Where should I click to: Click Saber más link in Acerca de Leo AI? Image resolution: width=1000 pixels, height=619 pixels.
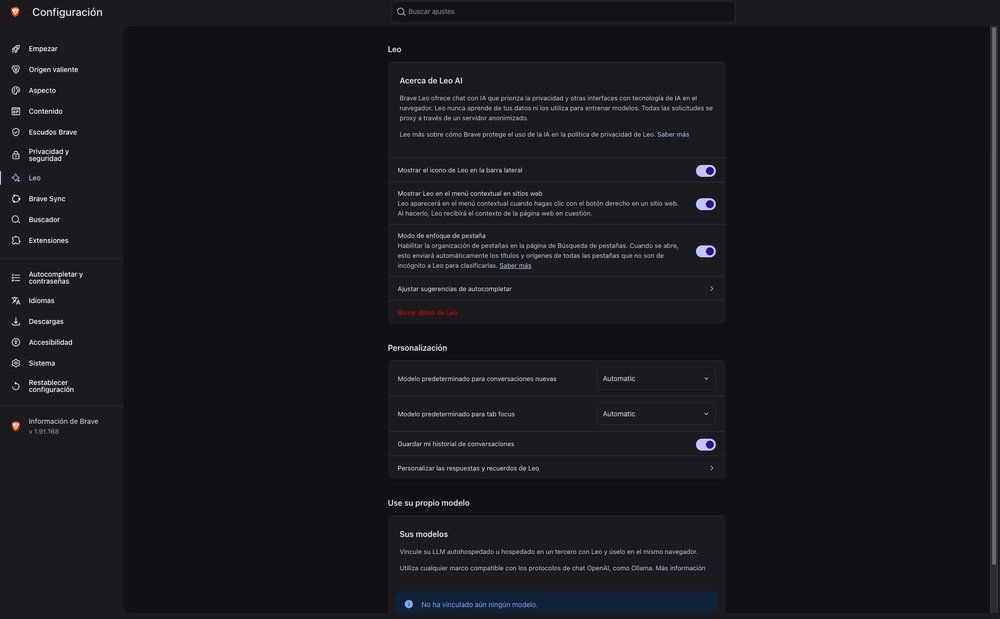(673, 135)
